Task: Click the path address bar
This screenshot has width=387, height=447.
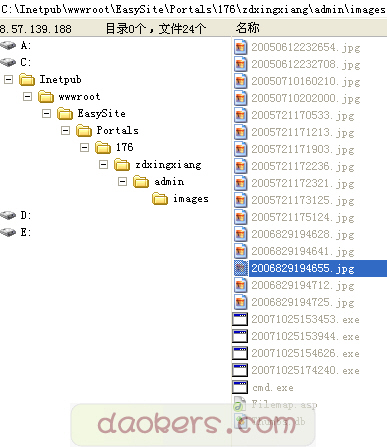Action: tap(193, 9)
